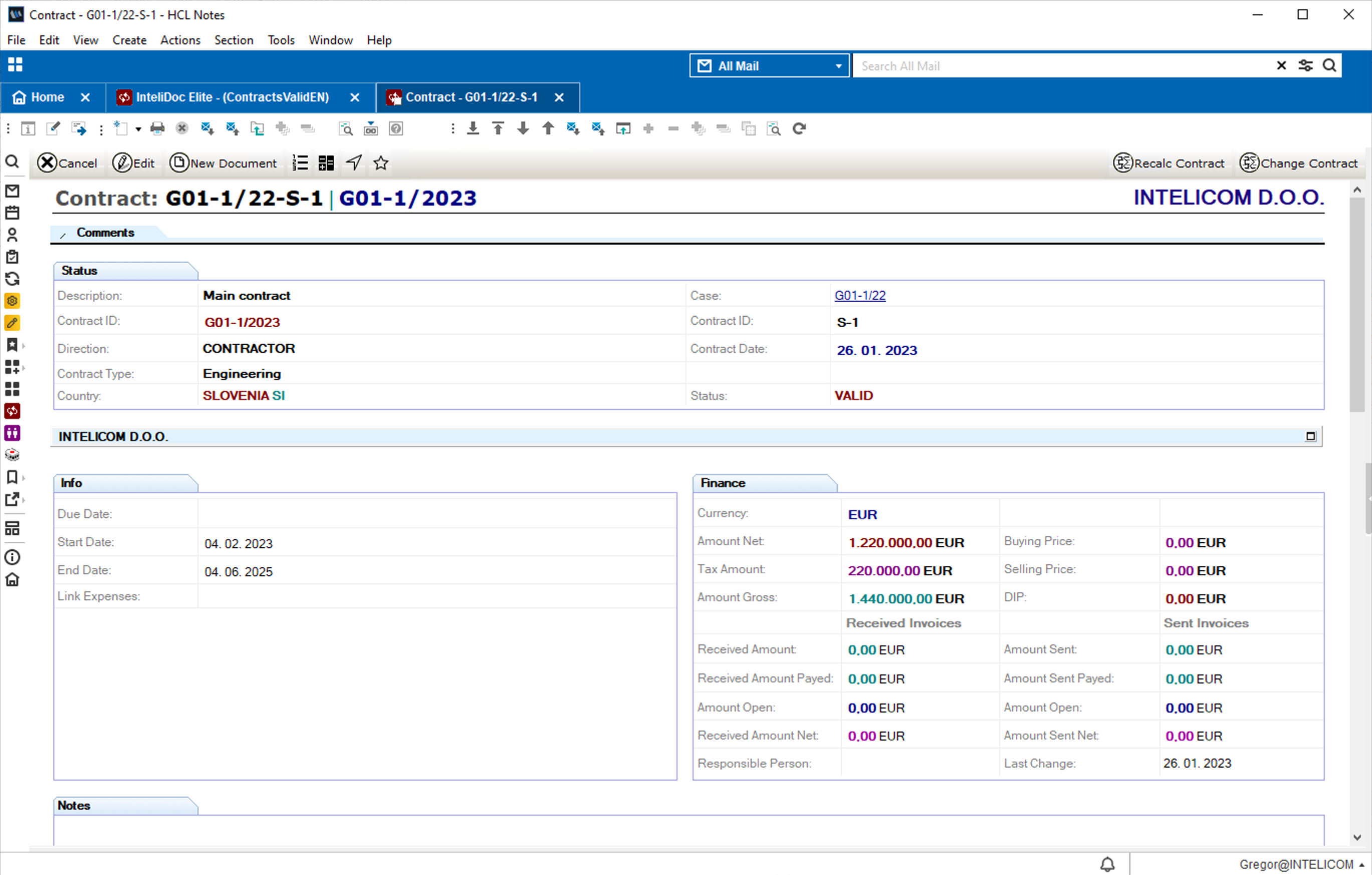Click the Contract Date value 26. 01. 2023
1372x875 pixels.
pyautogui.click(x=877, y=350)
